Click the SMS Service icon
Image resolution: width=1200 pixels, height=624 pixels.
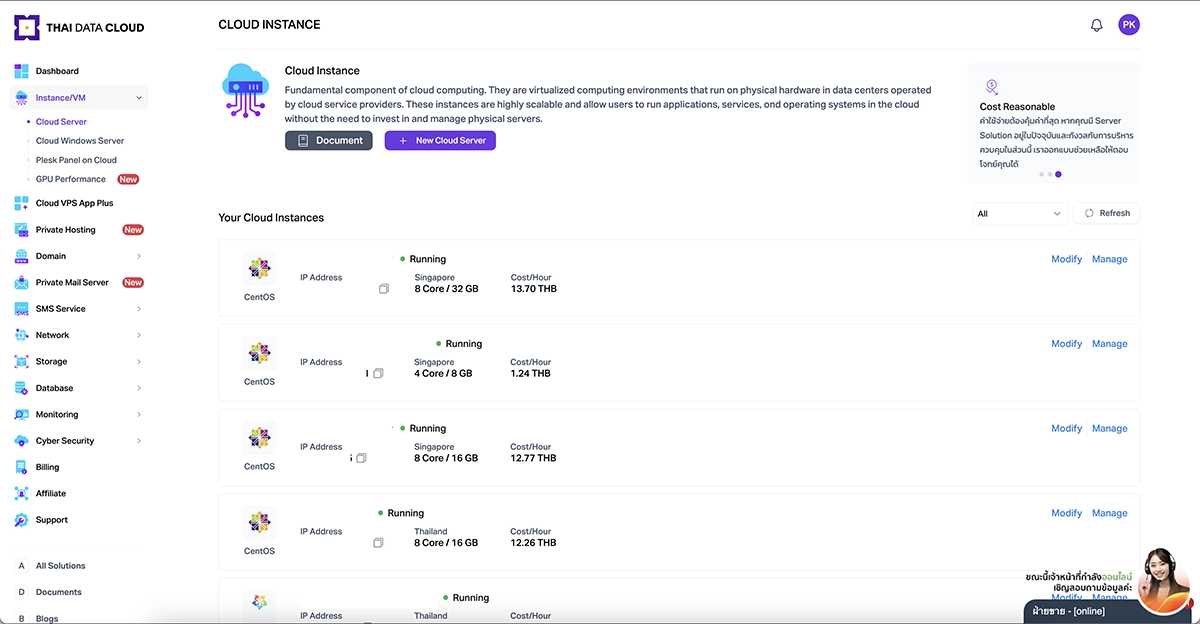pyautogui.click(x=21, y=309)
